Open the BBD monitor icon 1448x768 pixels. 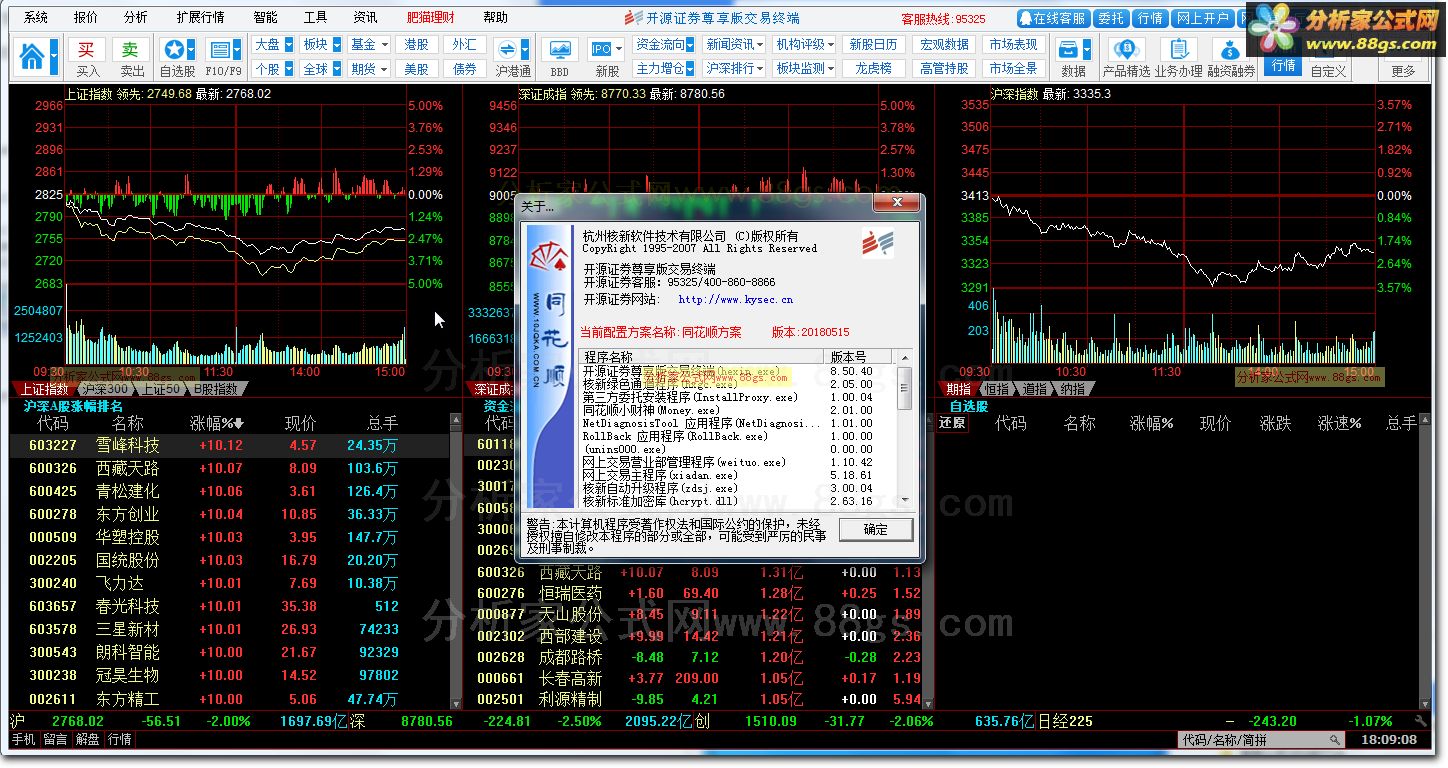pyautogui.click(x=560, y=50)
